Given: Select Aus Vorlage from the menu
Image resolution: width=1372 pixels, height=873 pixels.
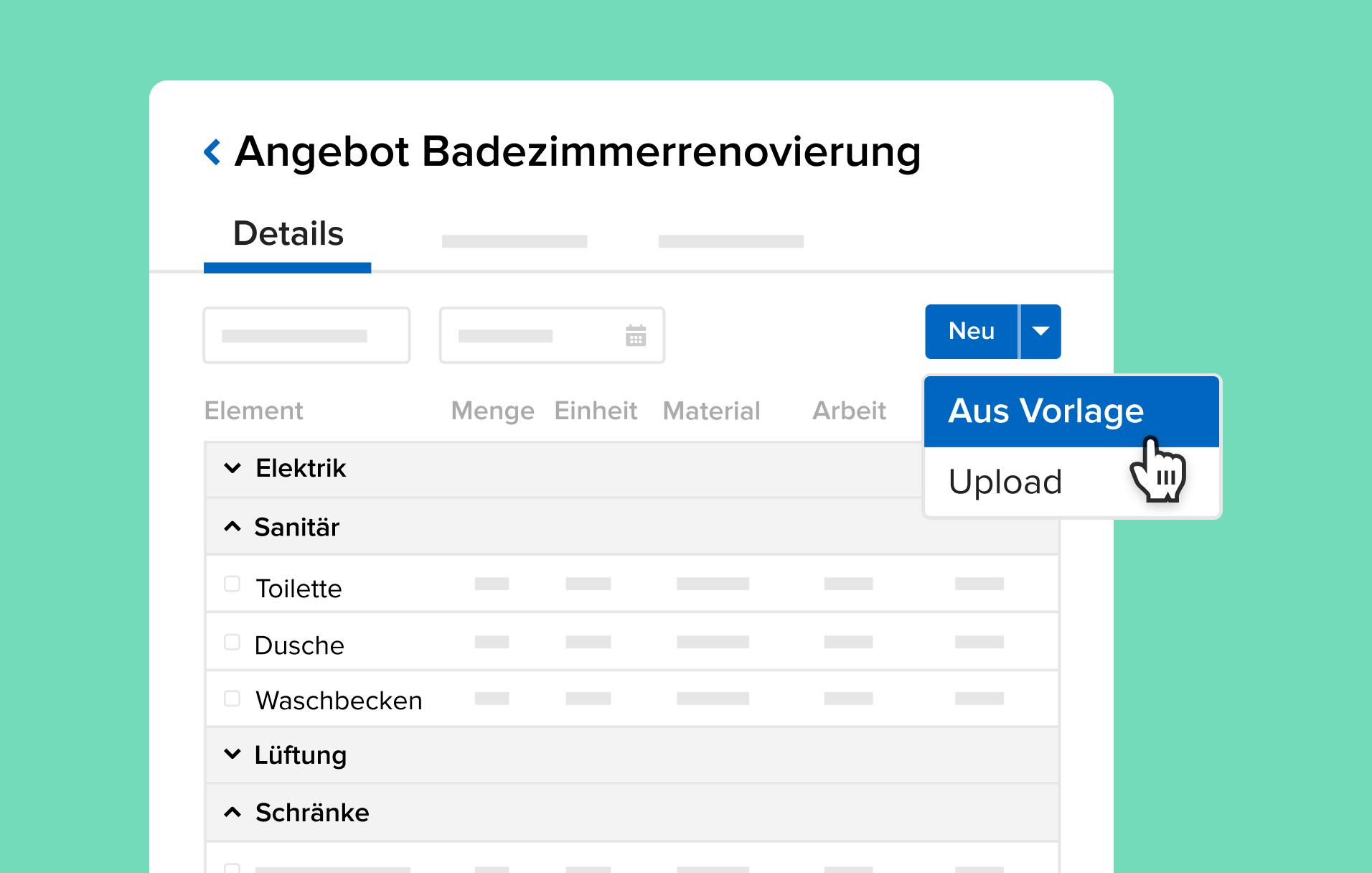Looking at the screenshot, I should 1071,411.
